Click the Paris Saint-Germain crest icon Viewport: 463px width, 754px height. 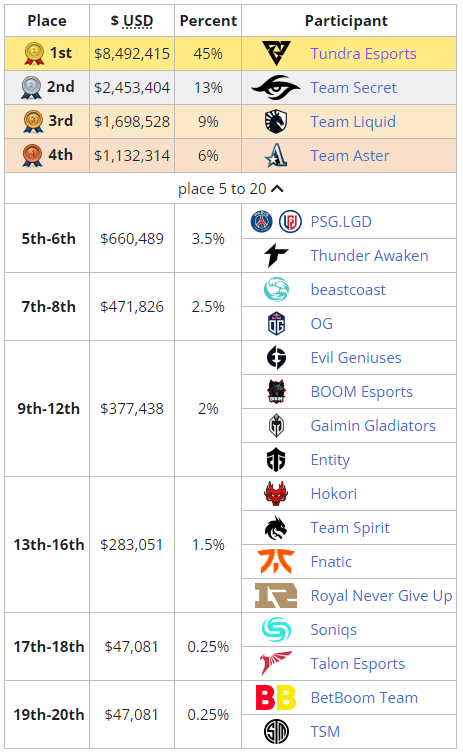[262, 222]
